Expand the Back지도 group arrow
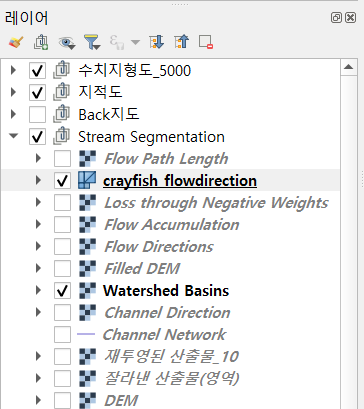This screenshot has width=364, height=409. click(x=13, y=114)
